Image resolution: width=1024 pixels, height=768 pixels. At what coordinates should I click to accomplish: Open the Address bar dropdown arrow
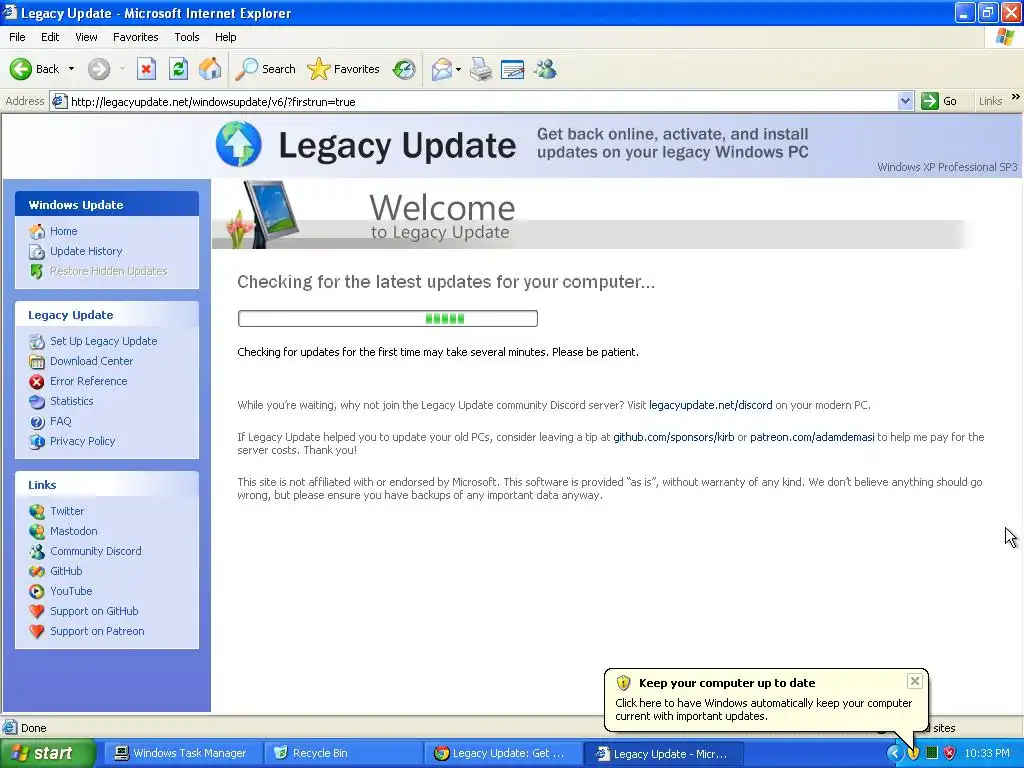[905, 101]
